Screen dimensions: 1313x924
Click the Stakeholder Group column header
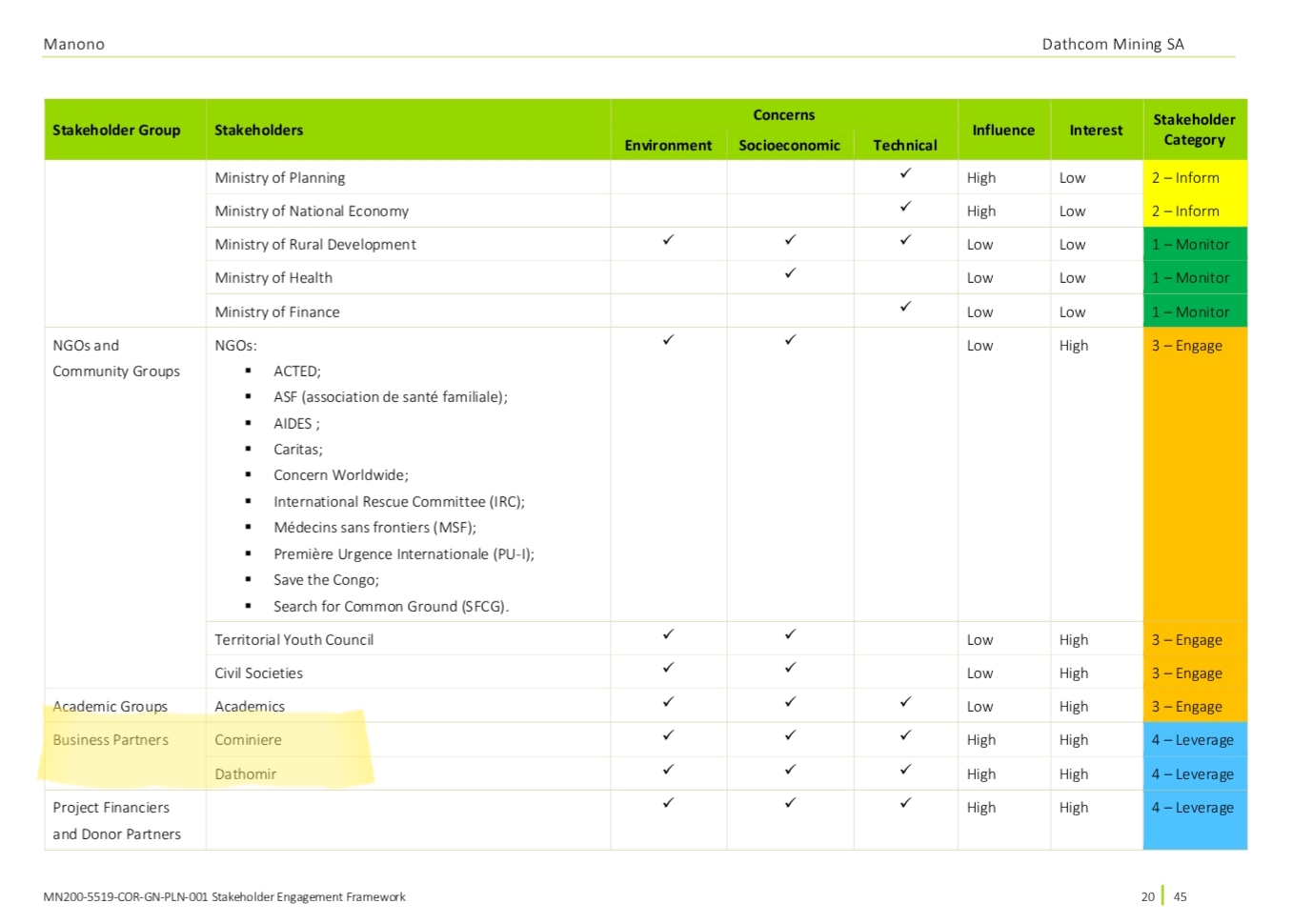coord(116,131)
